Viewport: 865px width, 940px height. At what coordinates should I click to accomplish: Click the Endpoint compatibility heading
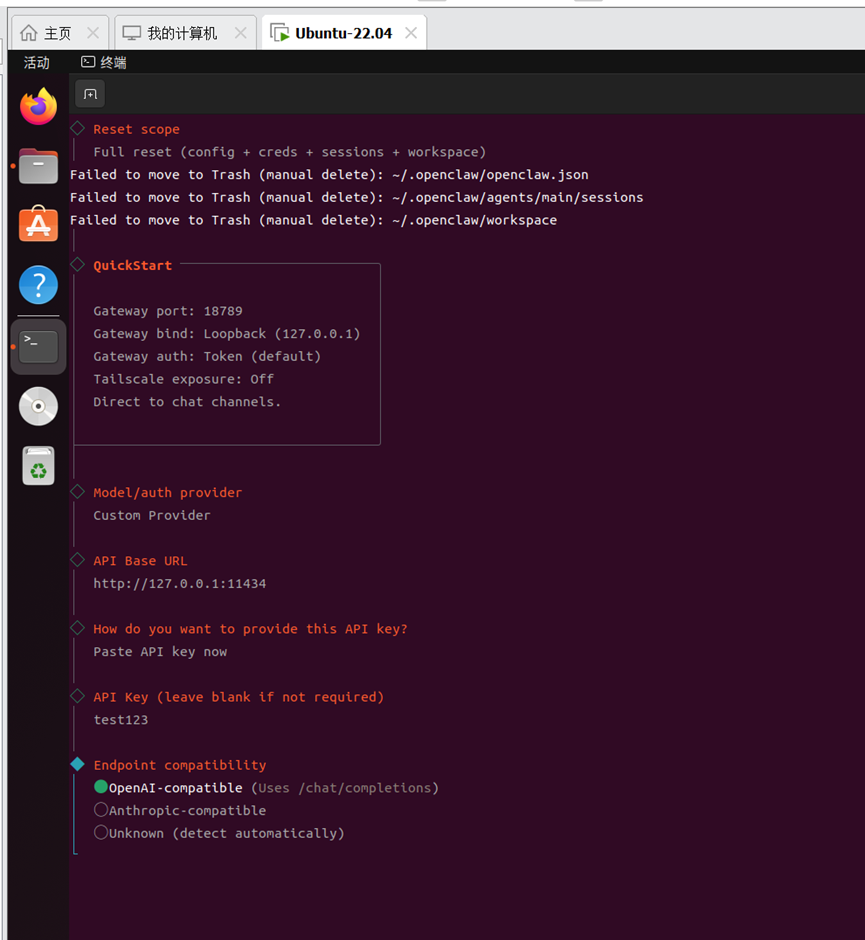tap(180, 766)
